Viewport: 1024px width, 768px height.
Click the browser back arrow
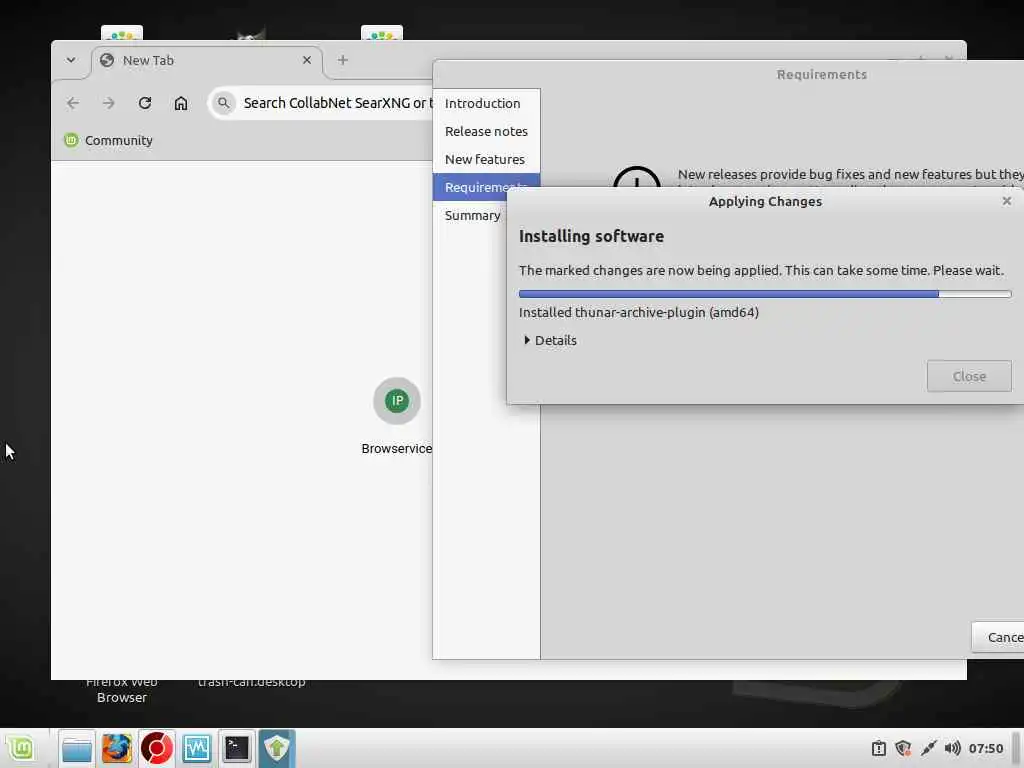(x=72, y=103)
